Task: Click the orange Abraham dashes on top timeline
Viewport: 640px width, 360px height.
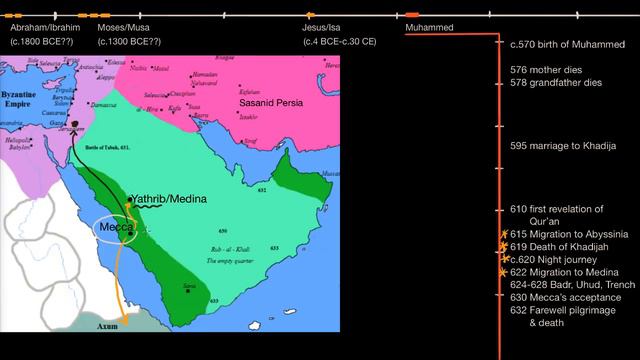Action: [13, 16]
